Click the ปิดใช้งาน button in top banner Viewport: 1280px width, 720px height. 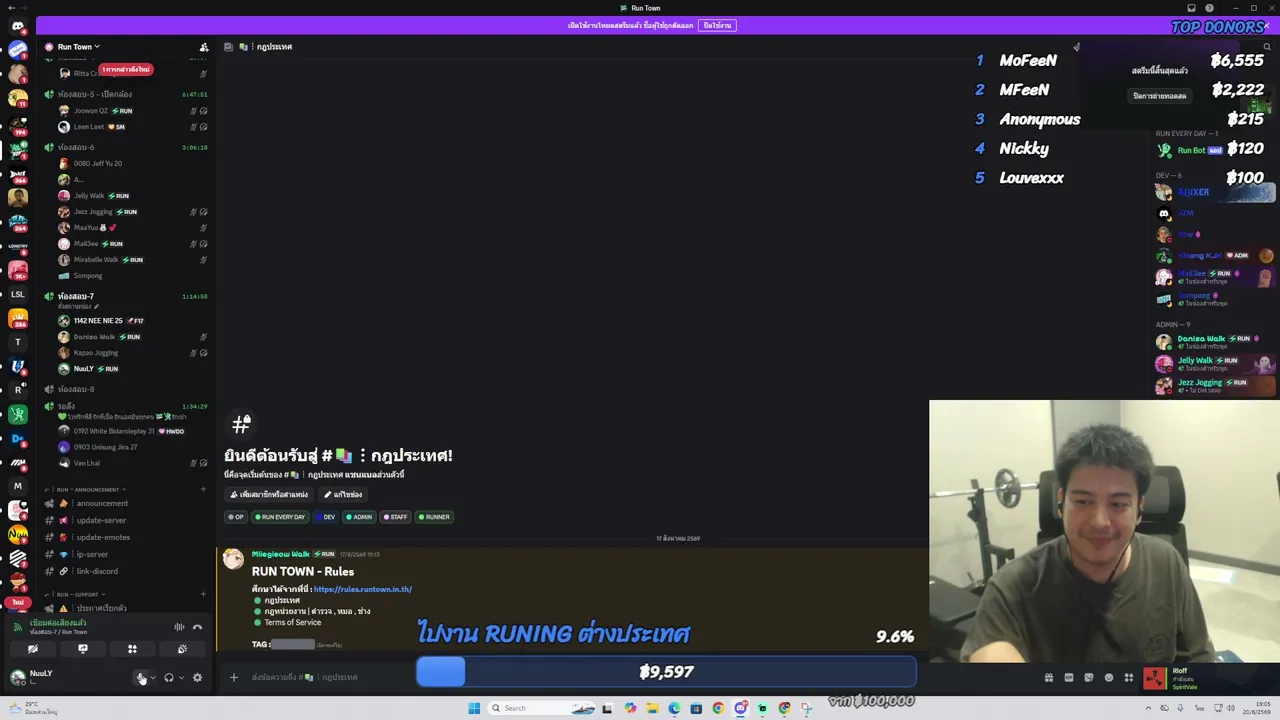717,25
